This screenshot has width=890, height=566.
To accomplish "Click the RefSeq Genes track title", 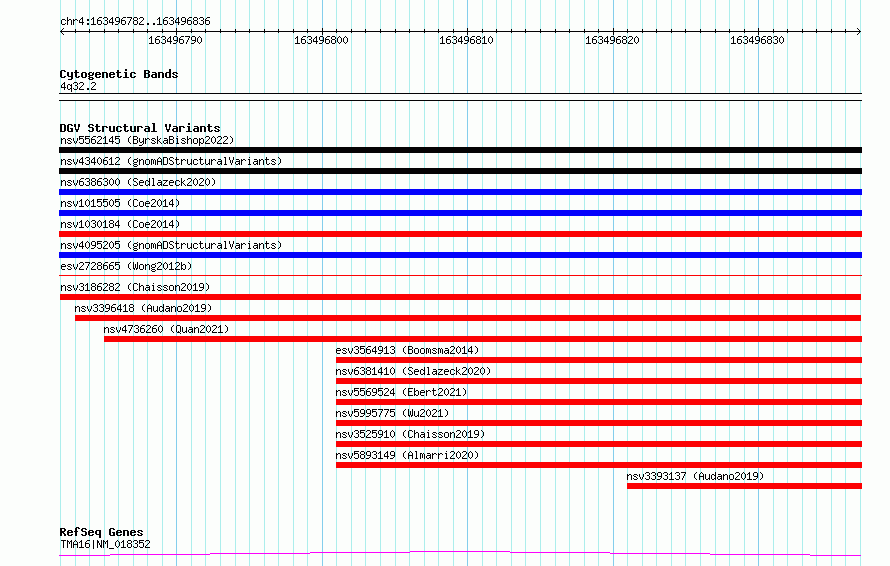I will tap(101, 532).
